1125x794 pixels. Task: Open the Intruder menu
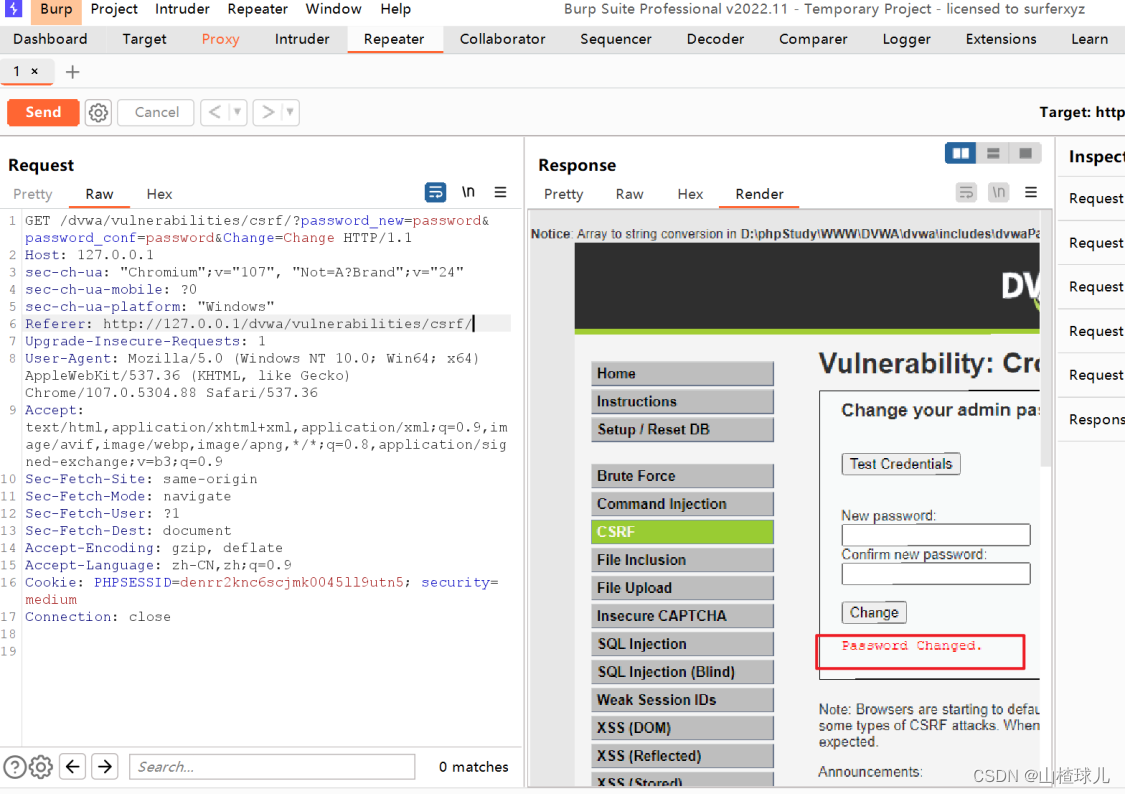tap(182, 9)
